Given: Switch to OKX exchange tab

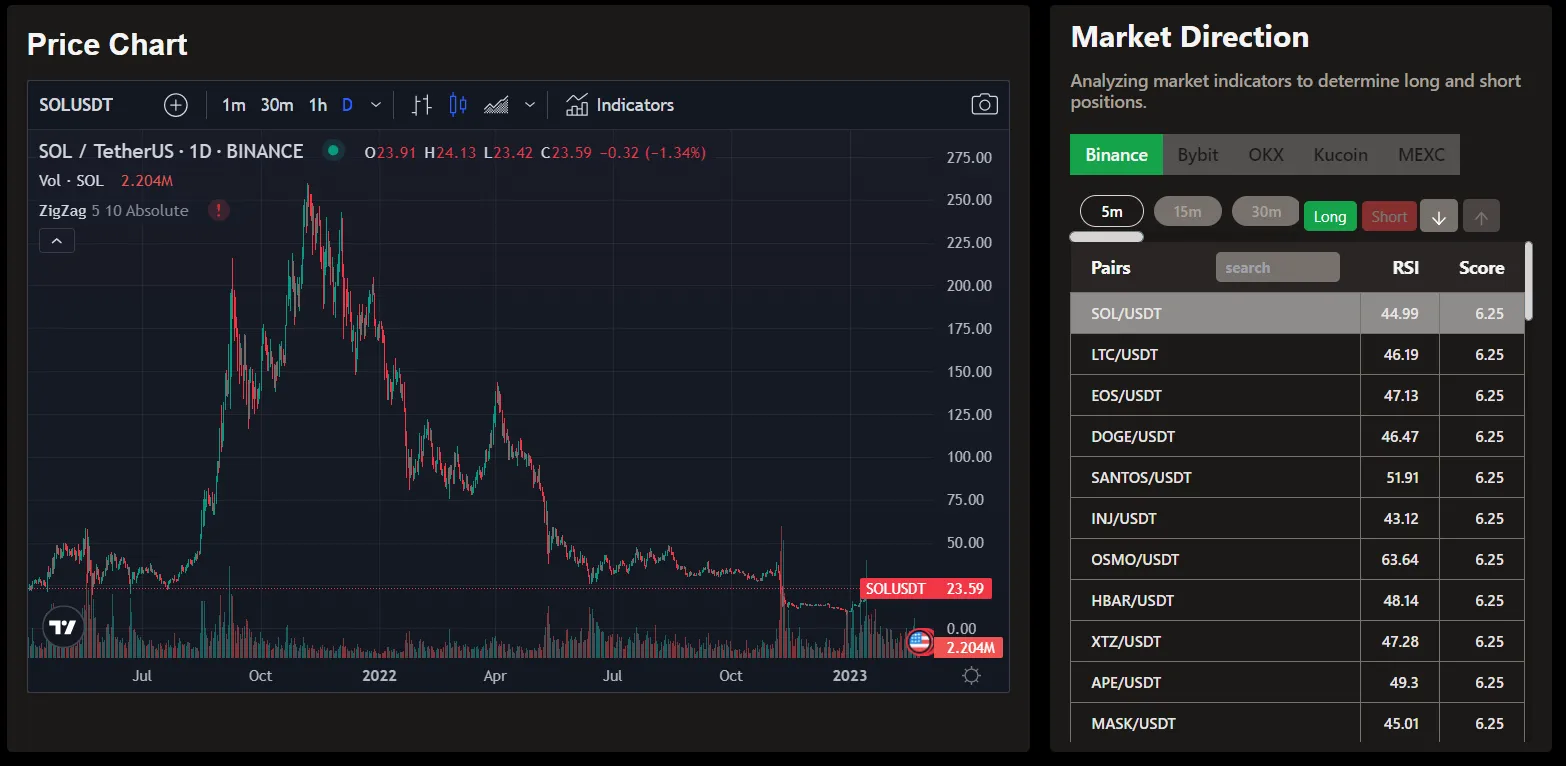Looking at the screenshot, I should (1266, 155).
